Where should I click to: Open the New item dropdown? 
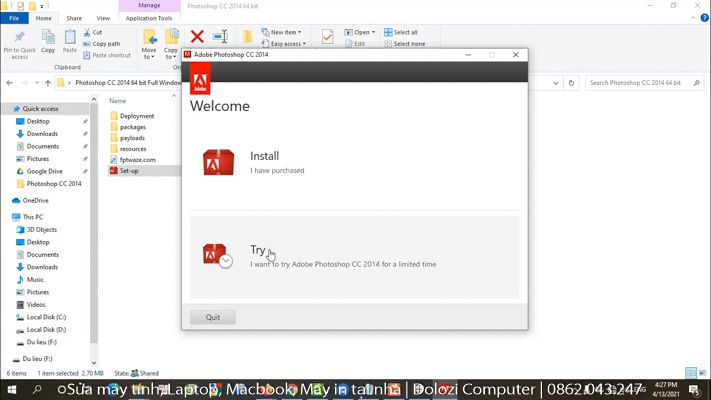pos(284,32)
